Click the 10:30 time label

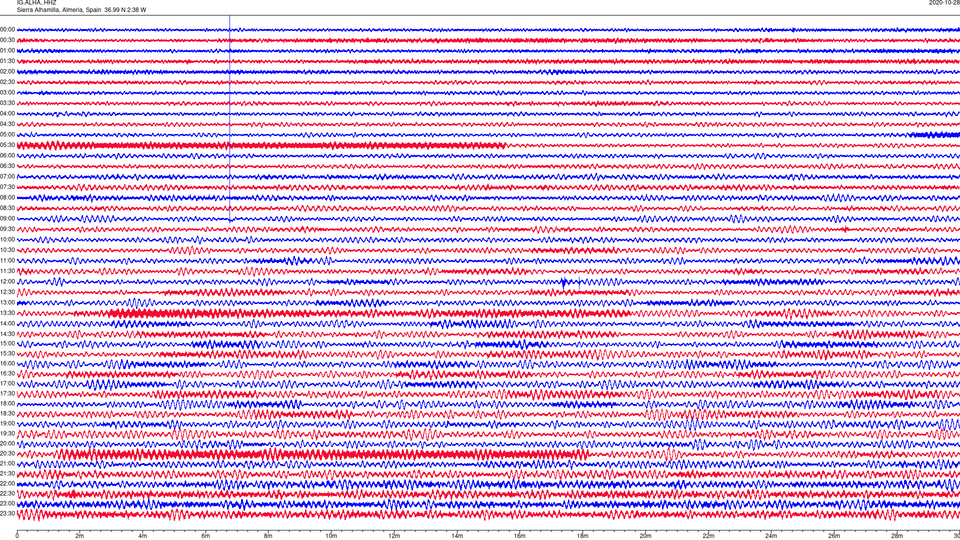point(7,250)
